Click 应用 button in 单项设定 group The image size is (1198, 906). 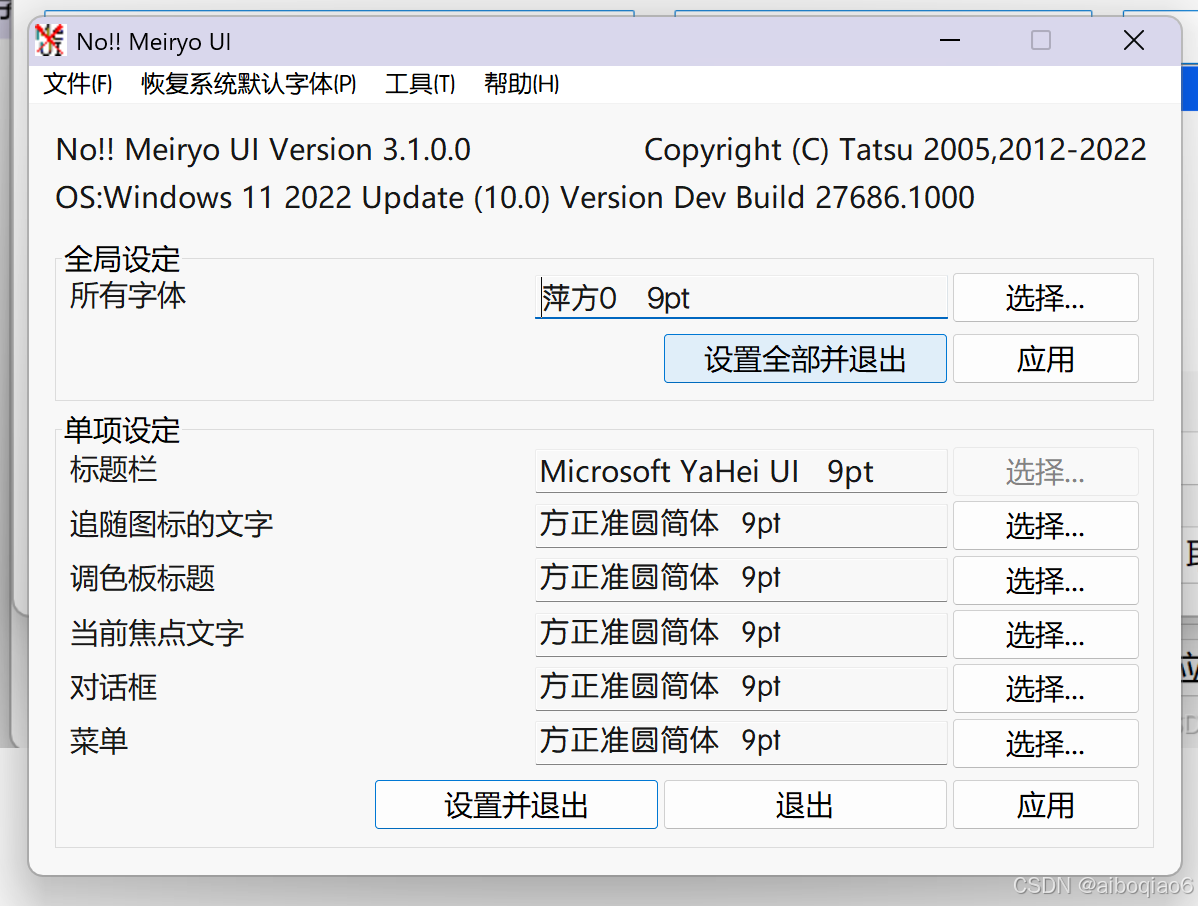coord(1045,804)
